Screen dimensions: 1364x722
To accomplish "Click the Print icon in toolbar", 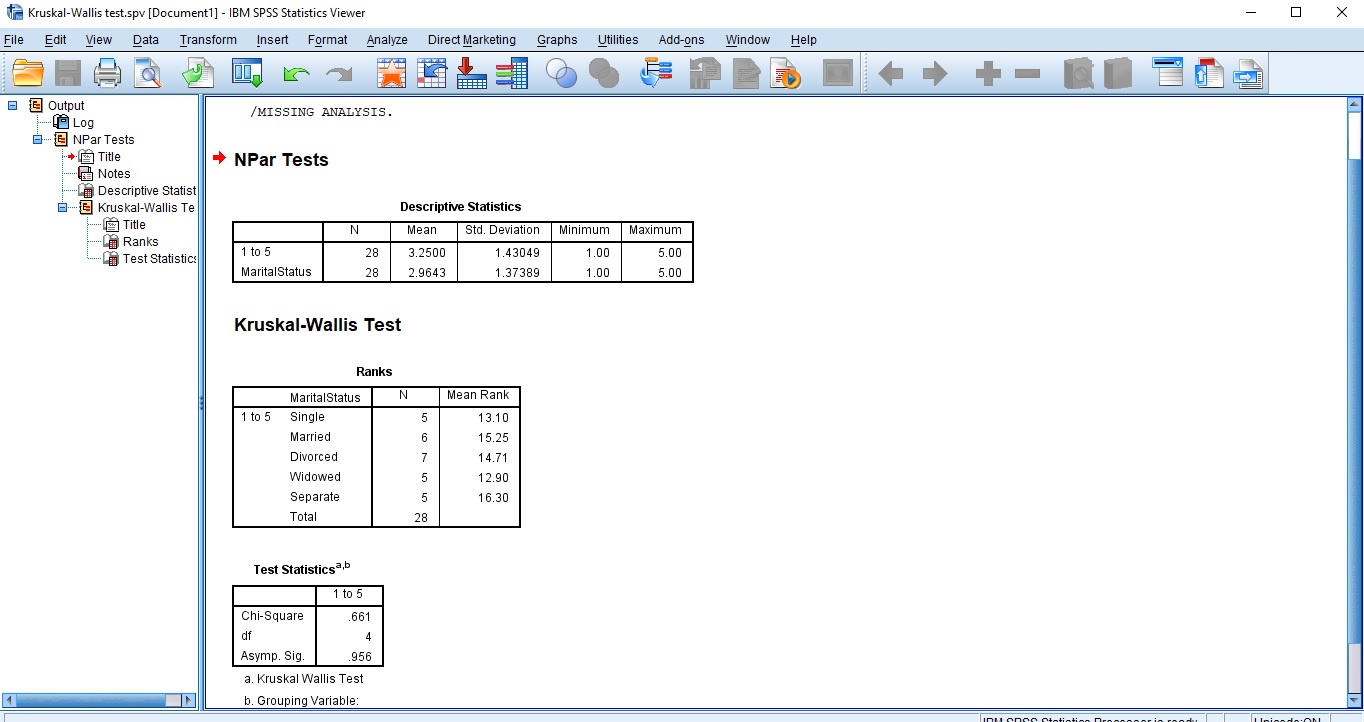I will (x=107, y=73).
